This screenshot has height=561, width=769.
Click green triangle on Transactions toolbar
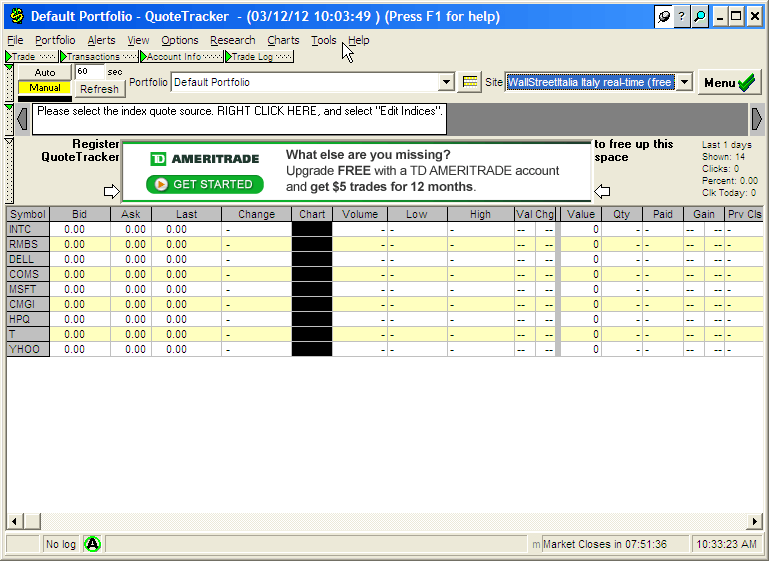[x=63, y=56]
